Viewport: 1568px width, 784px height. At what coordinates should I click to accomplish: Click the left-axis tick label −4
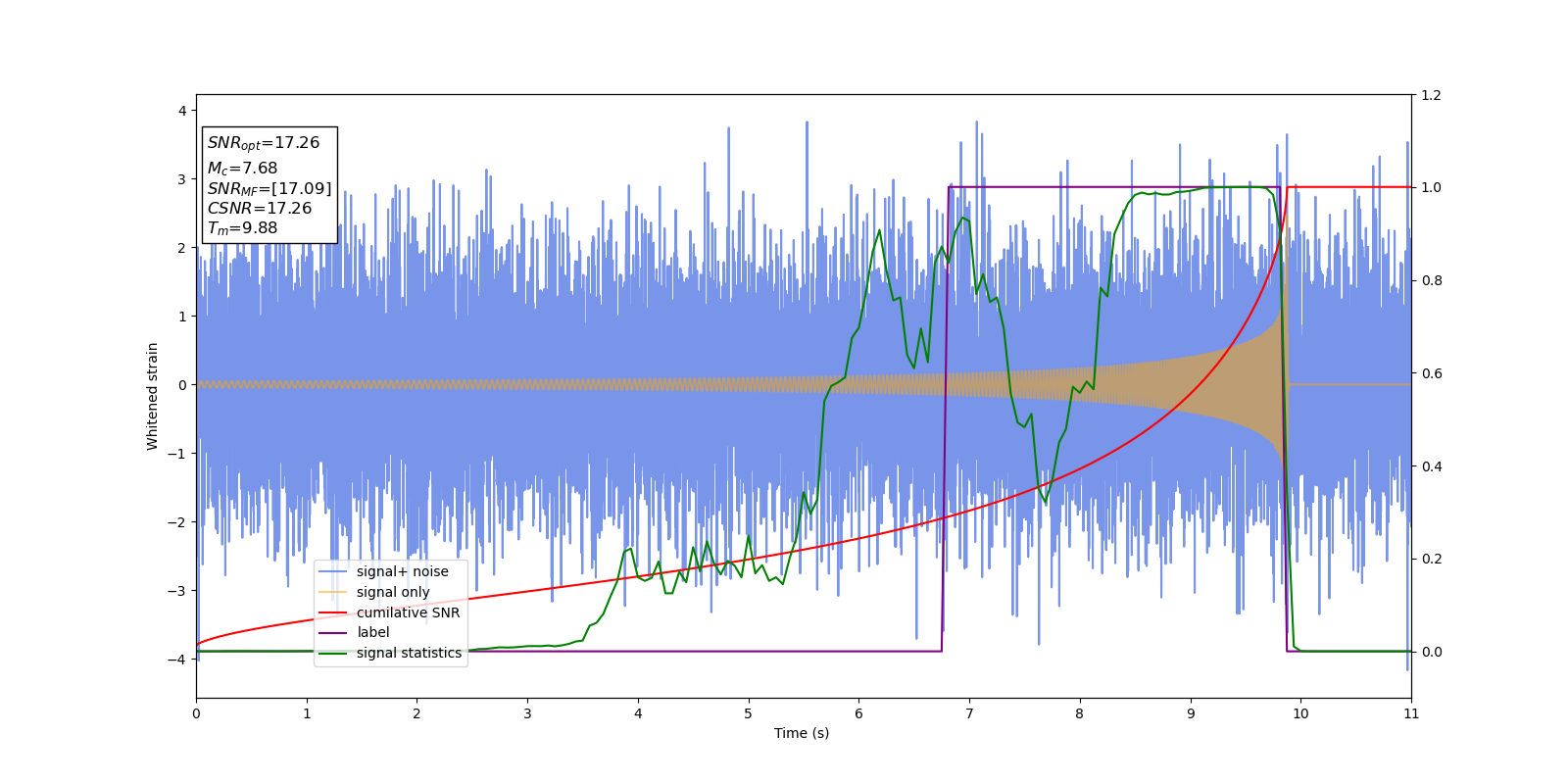coord(178,659)
